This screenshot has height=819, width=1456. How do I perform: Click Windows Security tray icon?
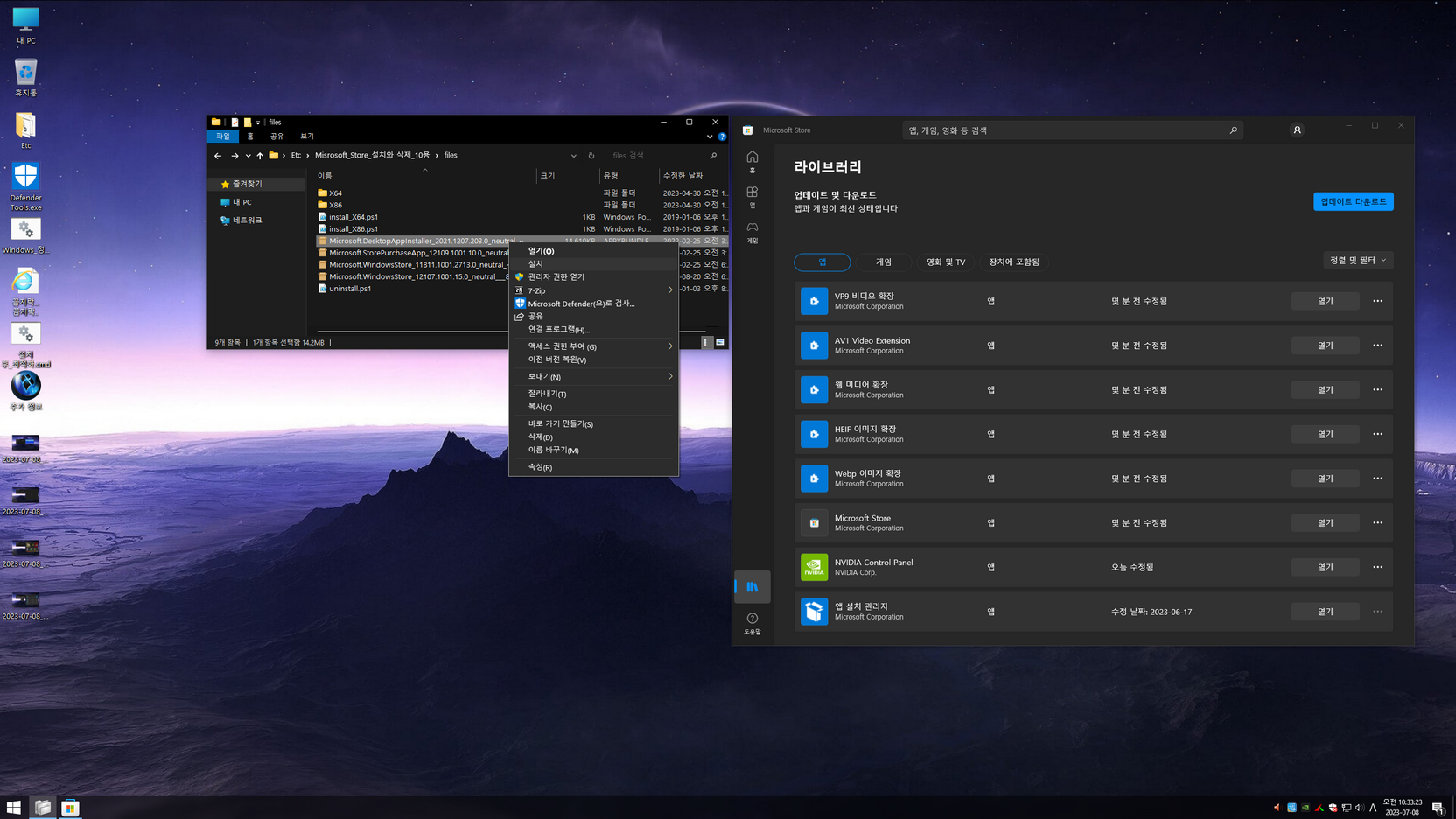(x=1333, y=808)
